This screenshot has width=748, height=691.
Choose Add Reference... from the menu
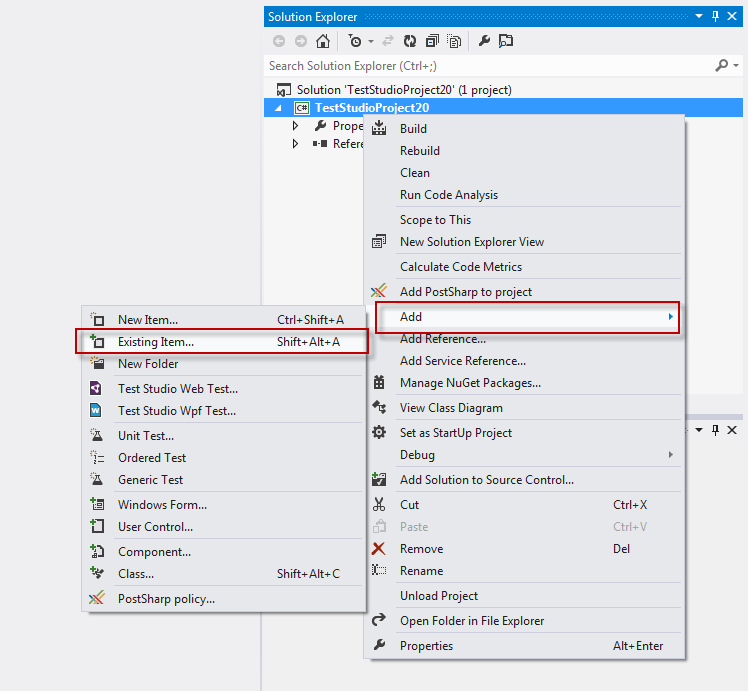(524, 339)
